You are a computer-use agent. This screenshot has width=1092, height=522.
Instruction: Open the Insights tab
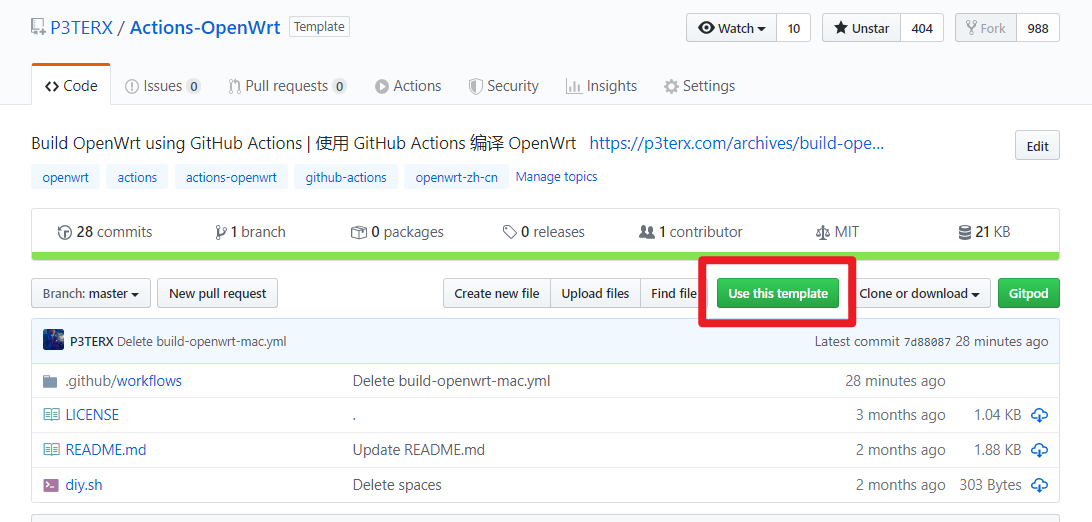(602, 86)
